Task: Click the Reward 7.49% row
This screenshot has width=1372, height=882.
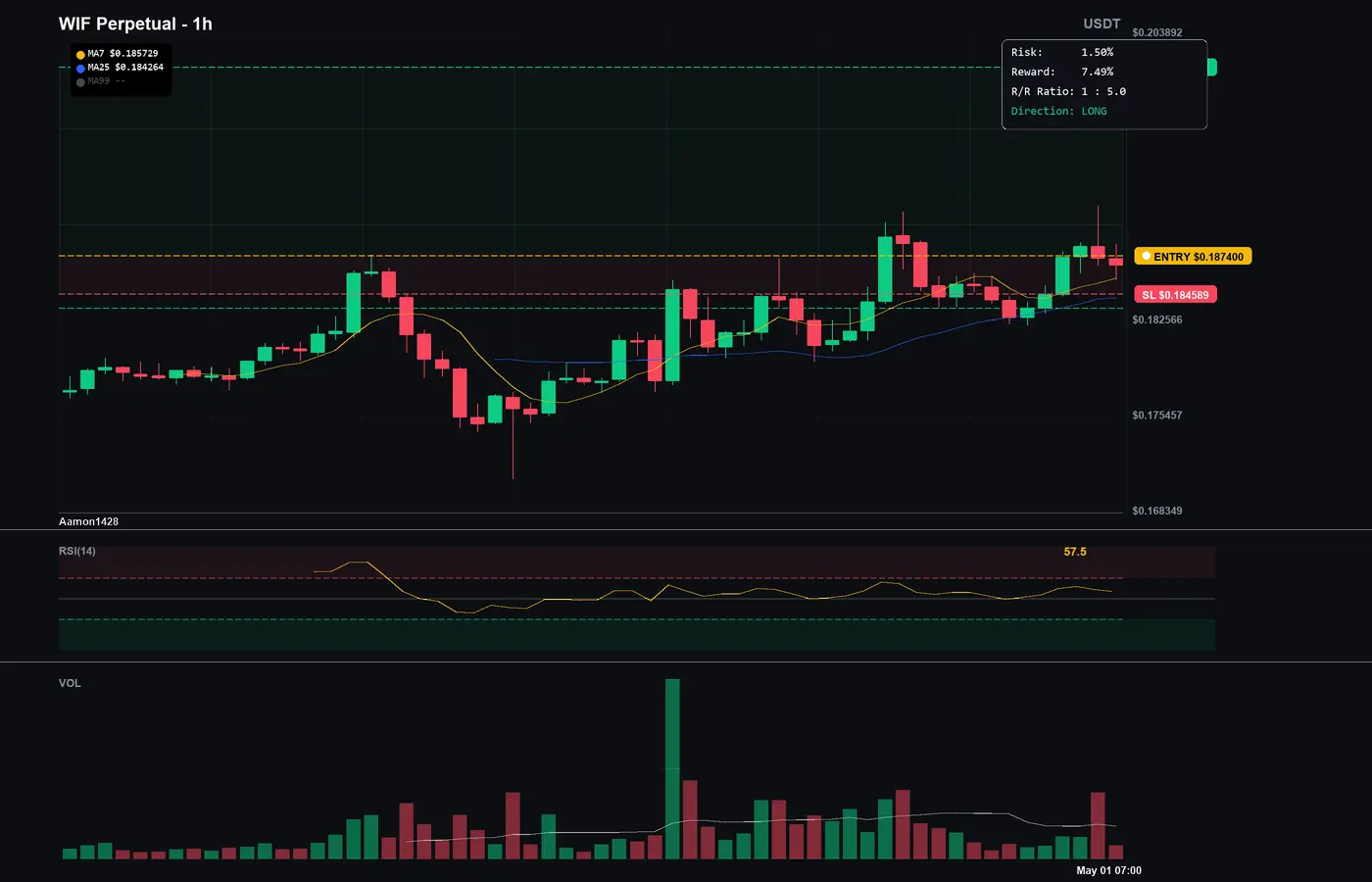Action: click(1062, 72)
